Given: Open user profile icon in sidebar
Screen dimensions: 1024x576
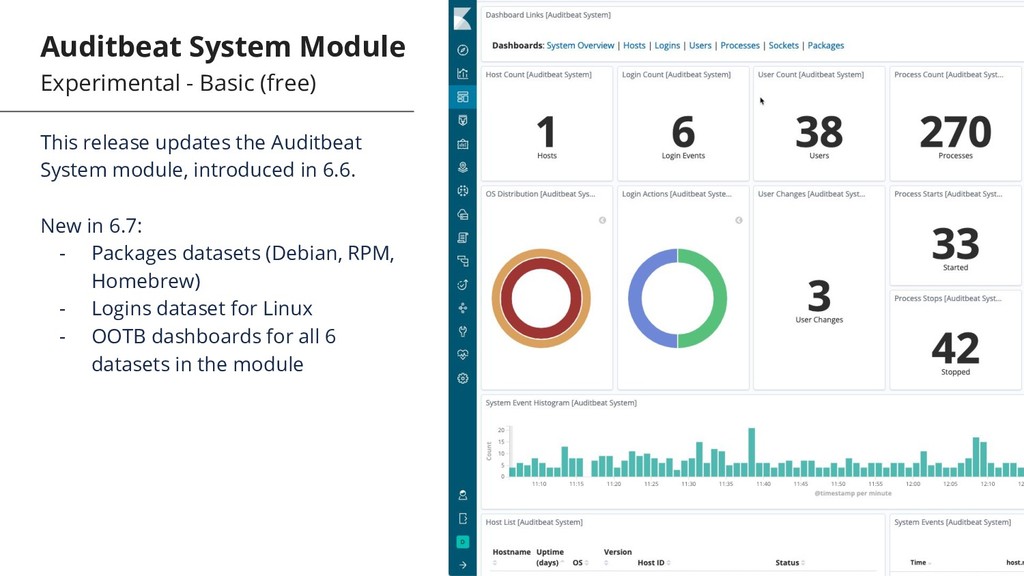Looking at the screenshot, I should tap(462, 495).
